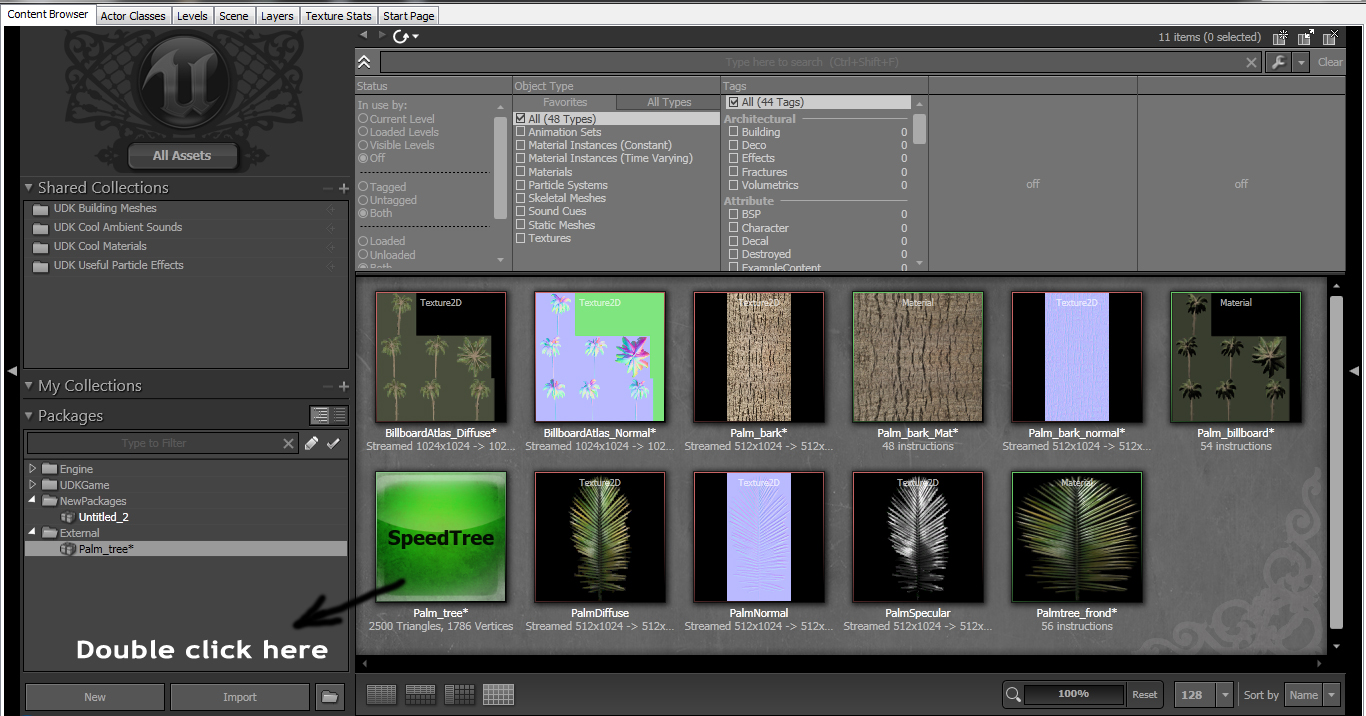Screen dimensions: 1366x716
Task: Click the zoom magnifier icon
Action: (1013, 694)
